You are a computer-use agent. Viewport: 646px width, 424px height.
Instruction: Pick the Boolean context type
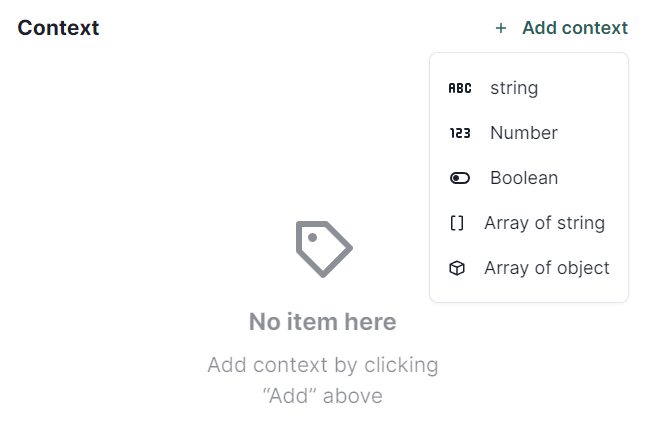(x=523, y=178)
